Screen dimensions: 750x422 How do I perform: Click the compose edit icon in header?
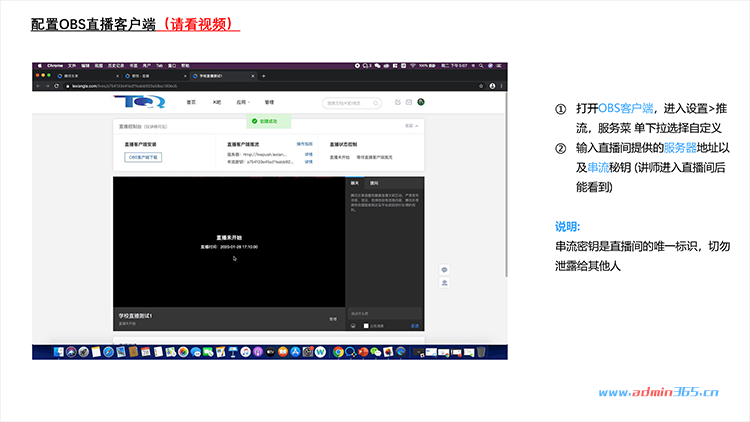coord(397,102)
